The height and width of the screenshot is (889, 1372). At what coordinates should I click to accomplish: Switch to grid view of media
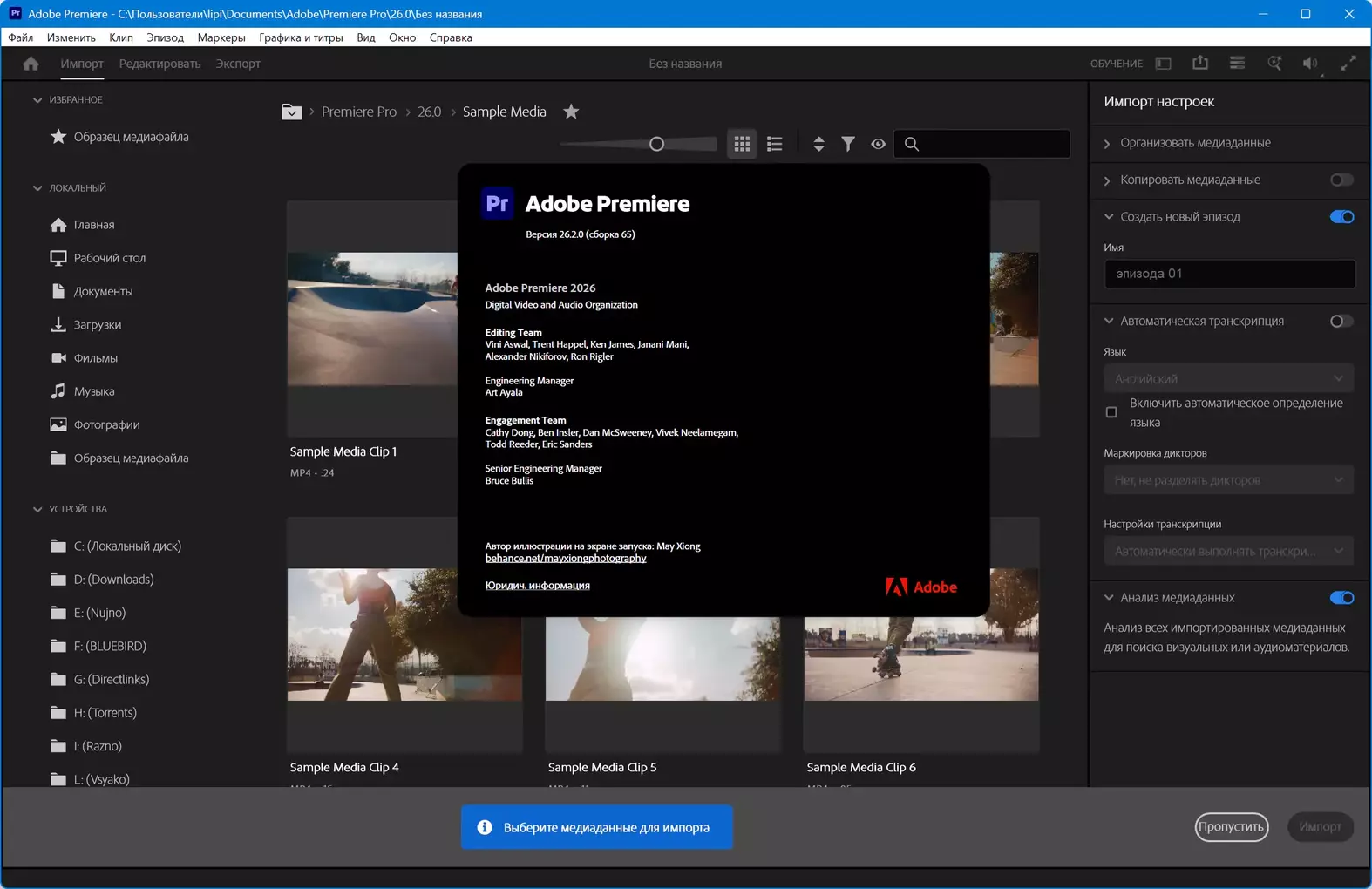click(x=742, y=144)
